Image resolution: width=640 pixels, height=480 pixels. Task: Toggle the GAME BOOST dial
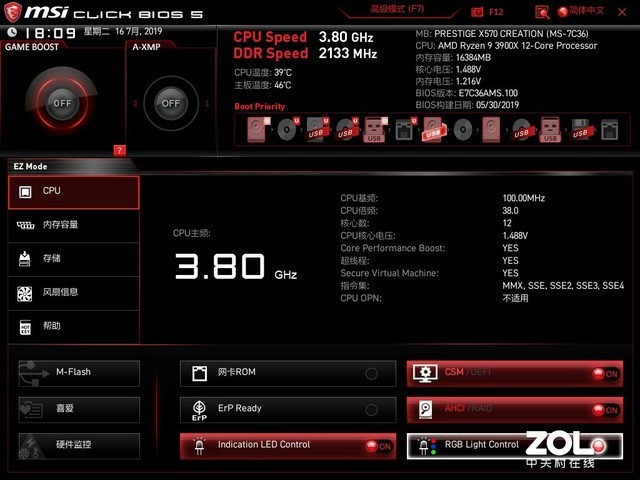[62, 103]
